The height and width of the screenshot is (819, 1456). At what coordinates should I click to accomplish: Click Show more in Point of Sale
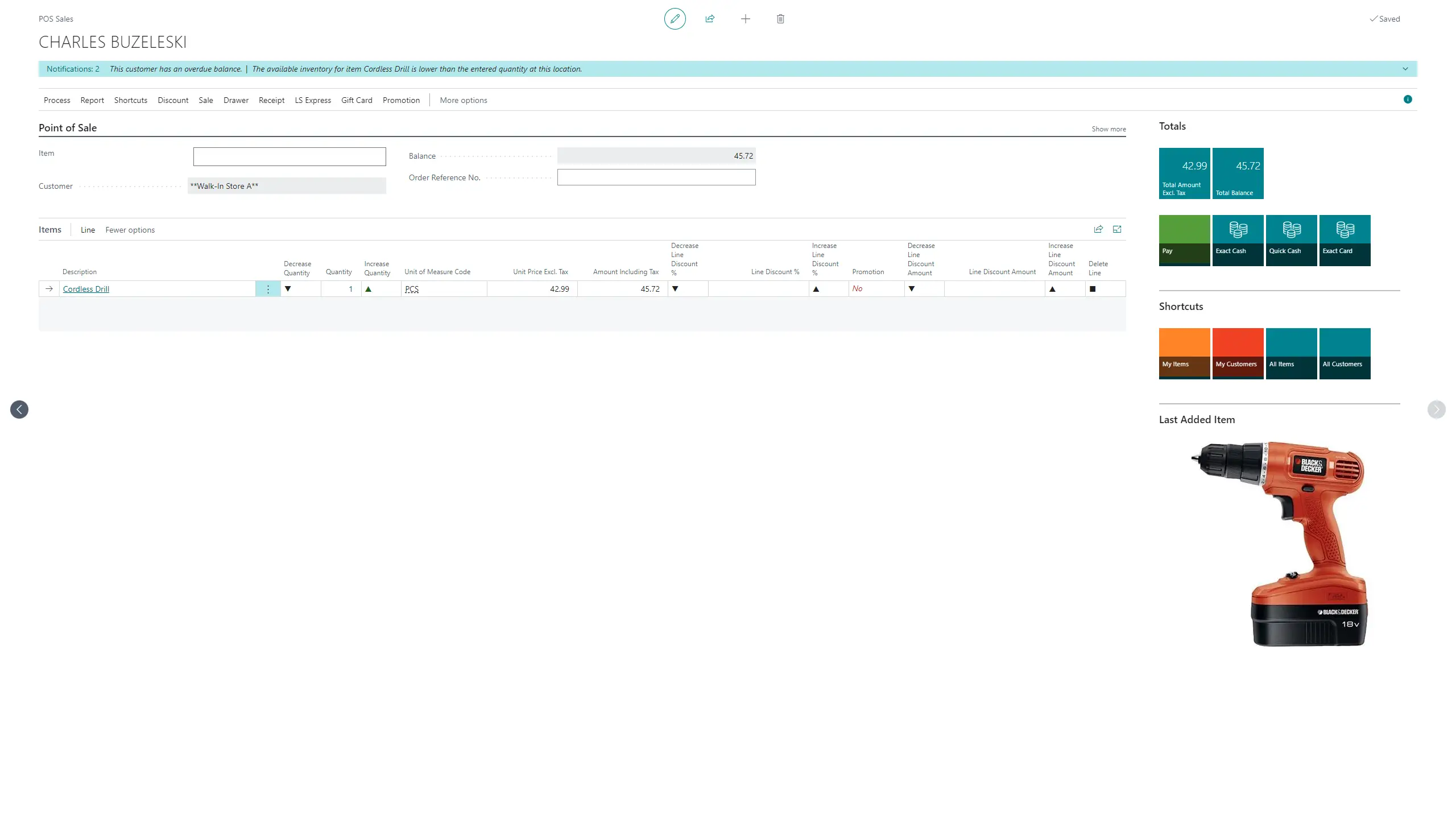1108,129
